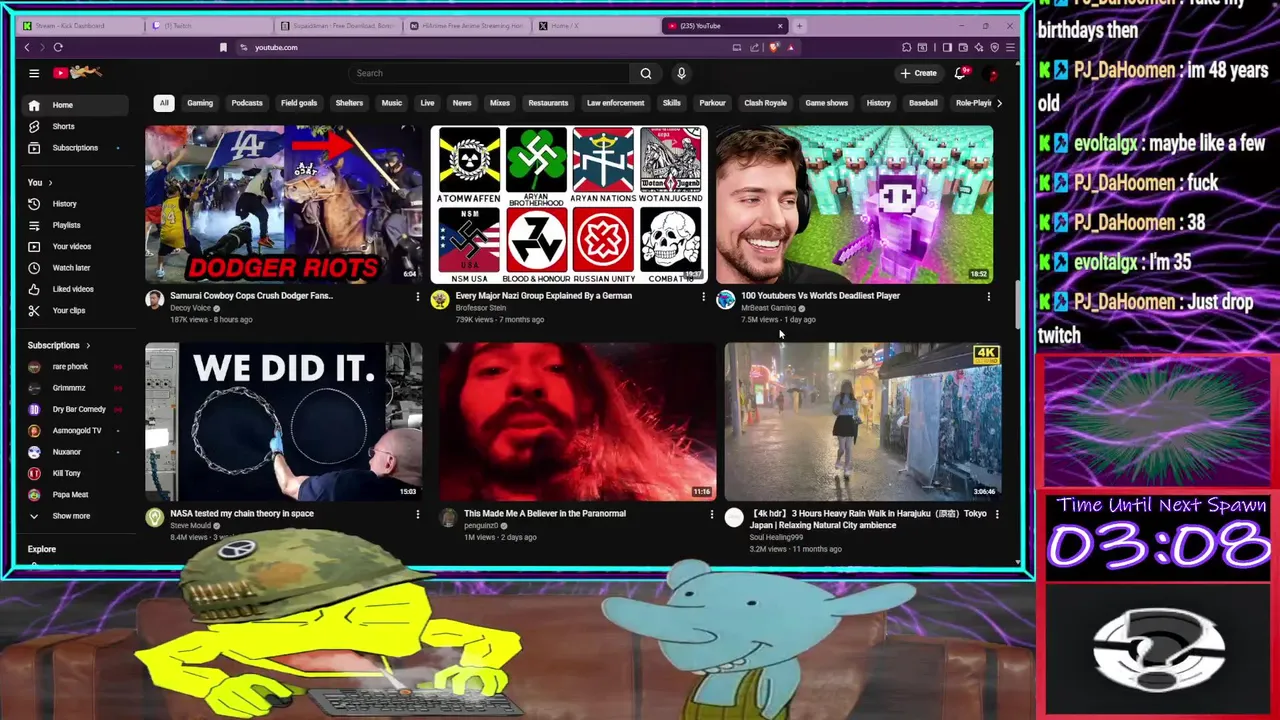Open Dry Bar Comedy subscription channel
Viewport: 1280px width, 720px height.
(74, 409)
